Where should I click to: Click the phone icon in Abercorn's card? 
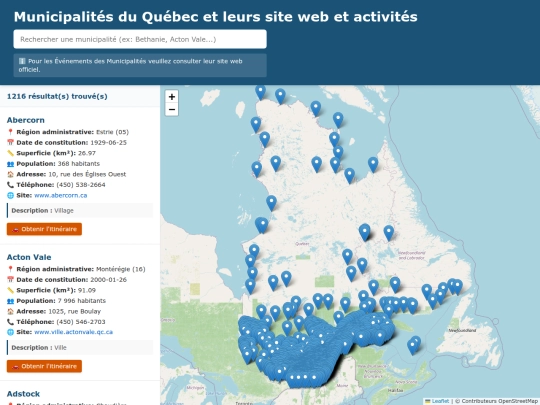[10, 185]
